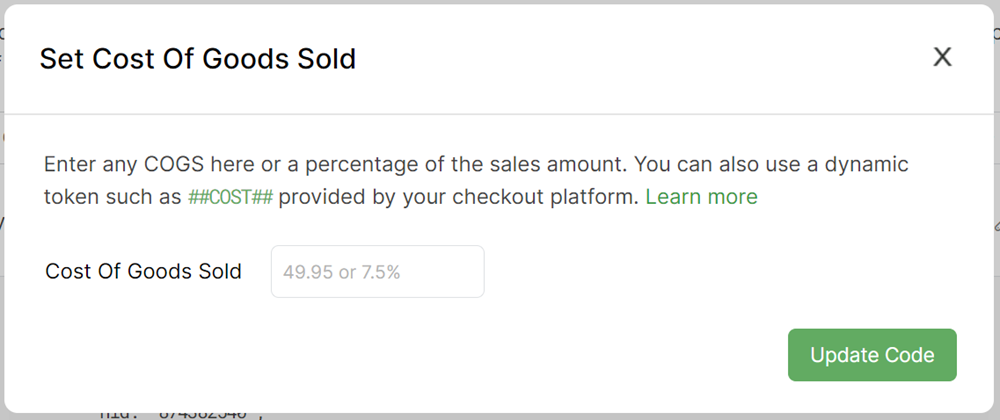
Task: Click the 49.95 or 7.5% placeholder text
Action: tap(341, 272)
